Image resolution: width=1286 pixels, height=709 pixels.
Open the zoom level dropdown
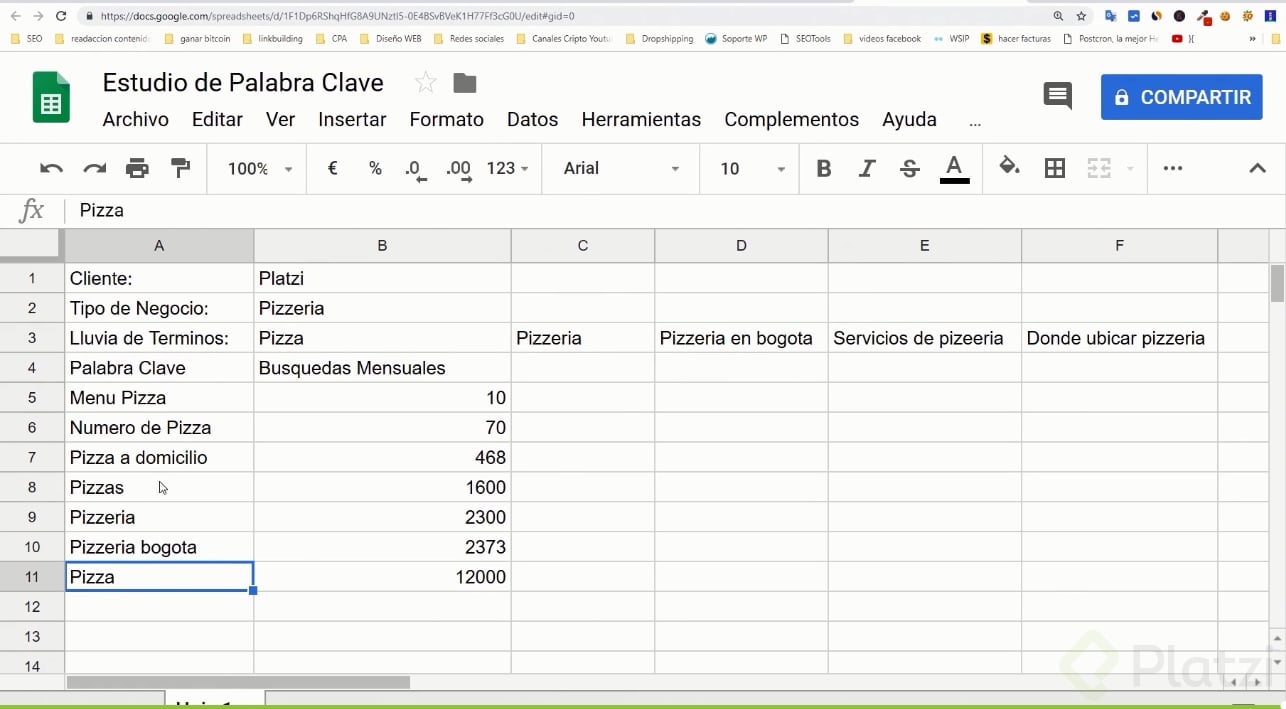(x=256, y=168)
